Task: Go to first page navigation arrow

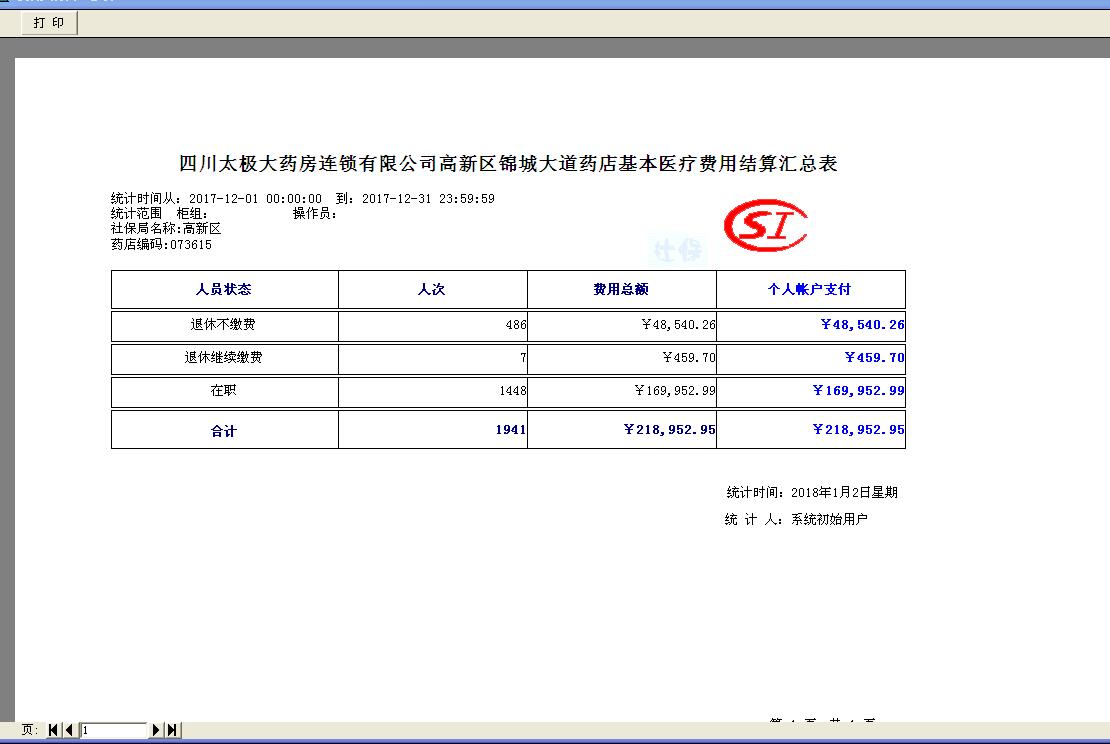Action: pos(53,730)
